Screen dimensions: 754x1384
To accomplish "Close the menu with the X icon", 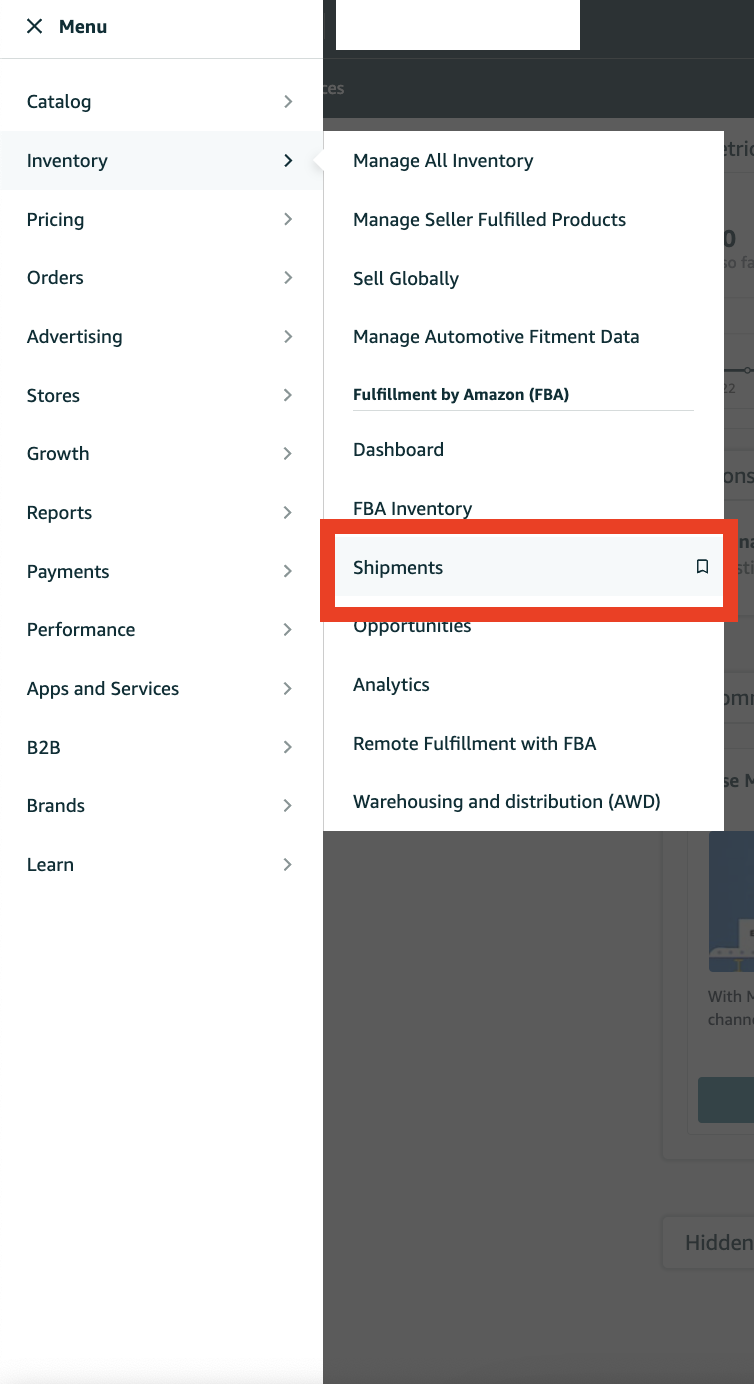I will pyautogui.click(x=35, y=27).
